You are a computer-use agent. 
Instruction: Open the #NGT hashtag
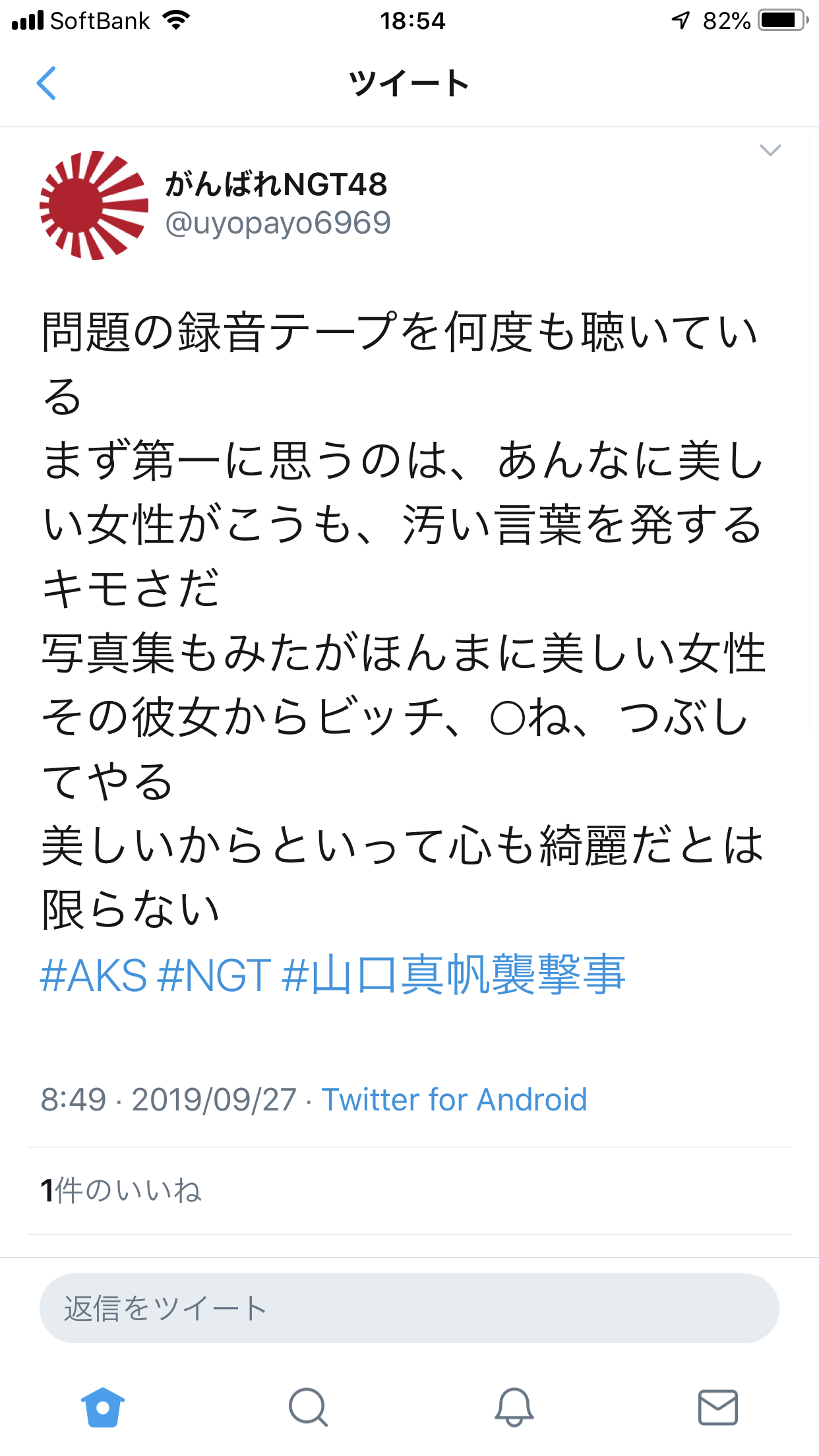click(215, 976)
